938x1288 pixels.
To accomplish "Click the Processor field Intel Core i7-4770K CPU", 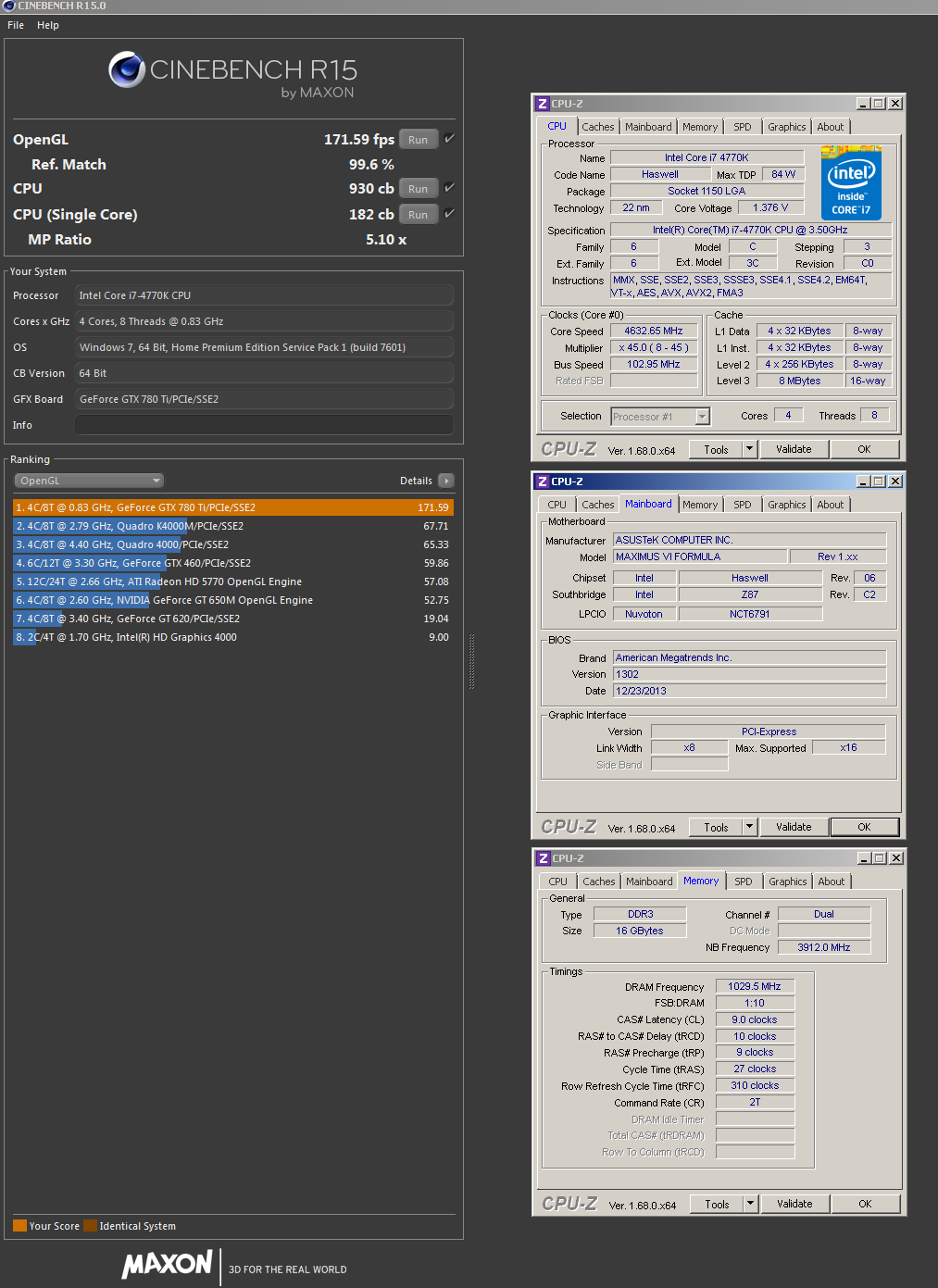I will click(264, 295).
